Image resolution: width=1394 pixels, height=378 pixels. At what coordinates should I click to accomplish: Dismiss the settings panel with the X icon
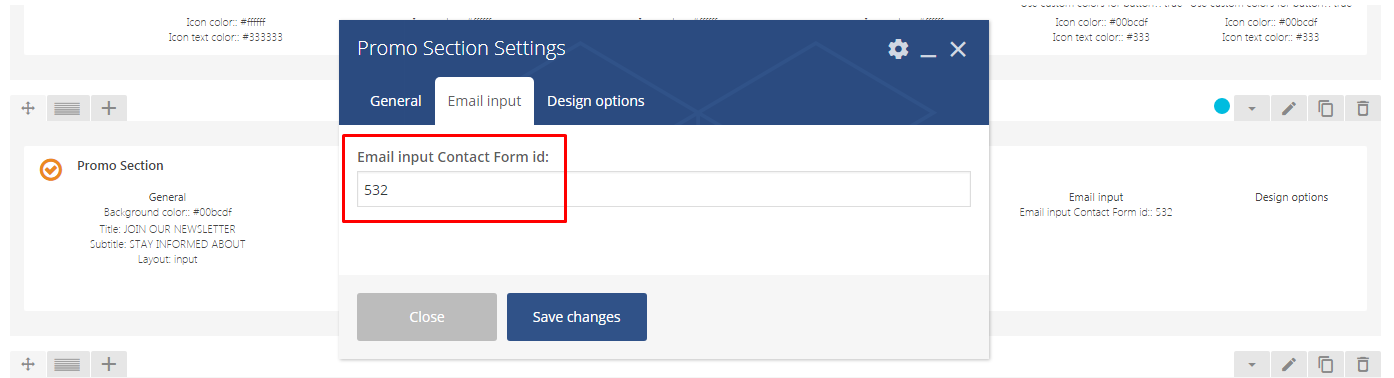click(958, 49)
